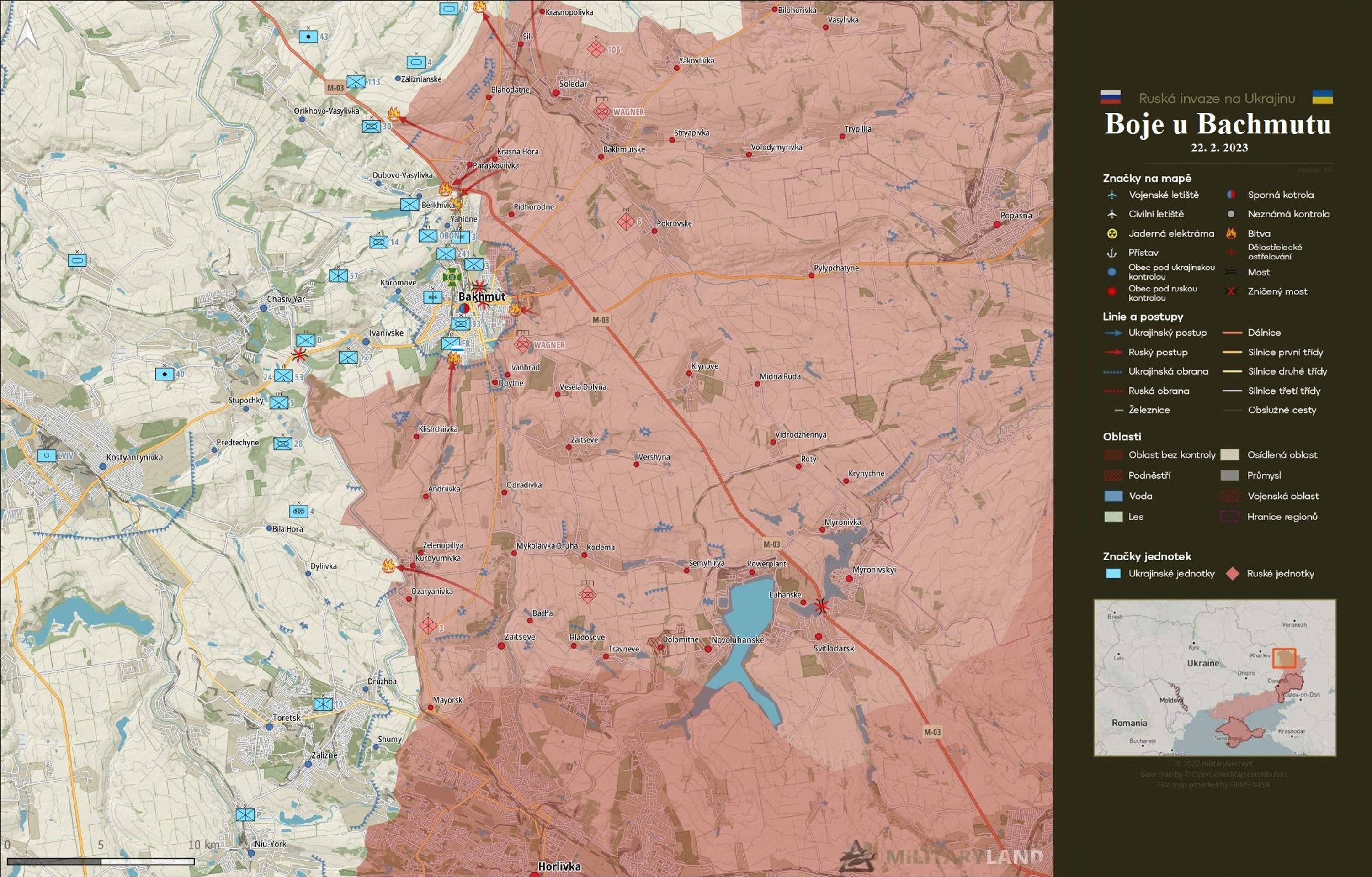Click the Boje u Bachmutu title
This screenshot has height=877, width=1372.
[x=1218, y=124]
